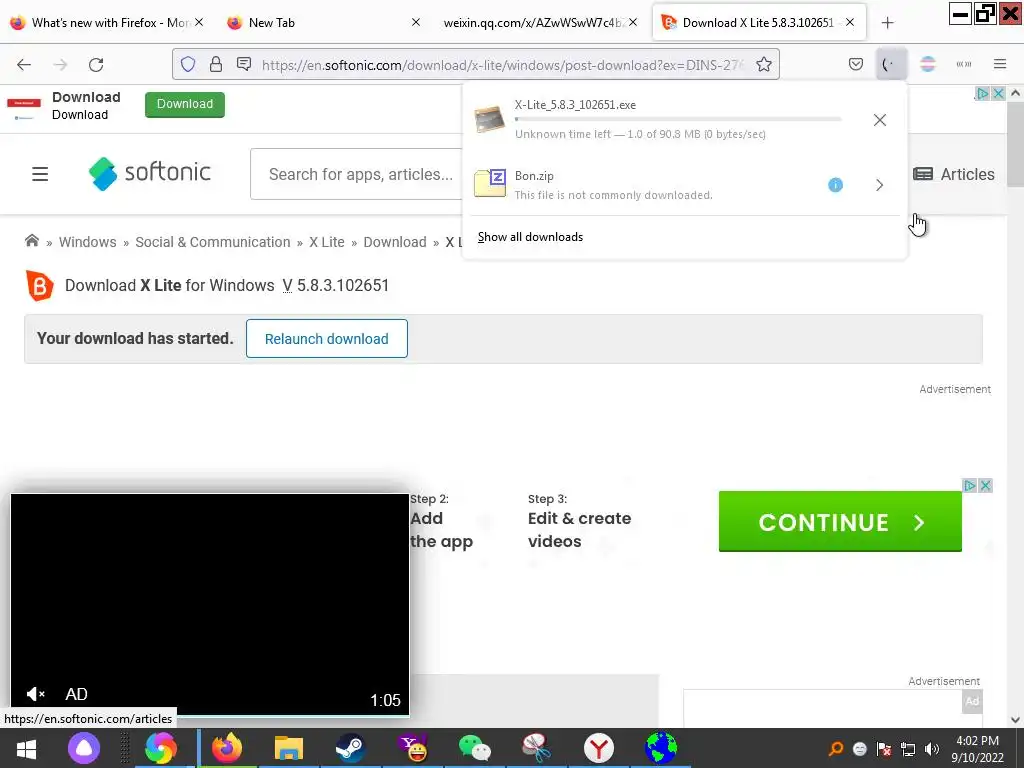Click the black video ad player

pyautogui.click(x=210, y=604)
